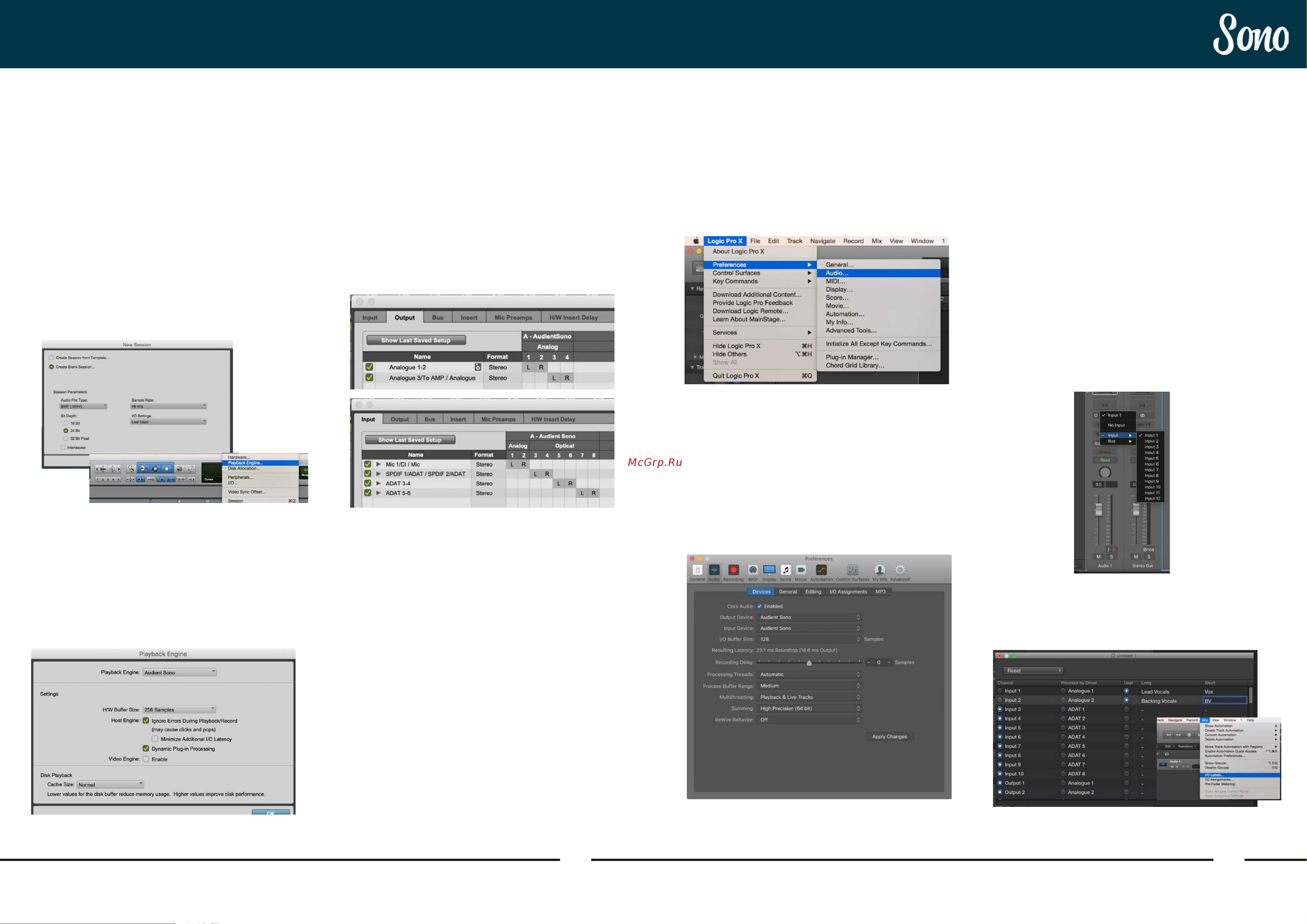
Task: Open the Recording preferences red-dot icon
Action: coord(733,570)
